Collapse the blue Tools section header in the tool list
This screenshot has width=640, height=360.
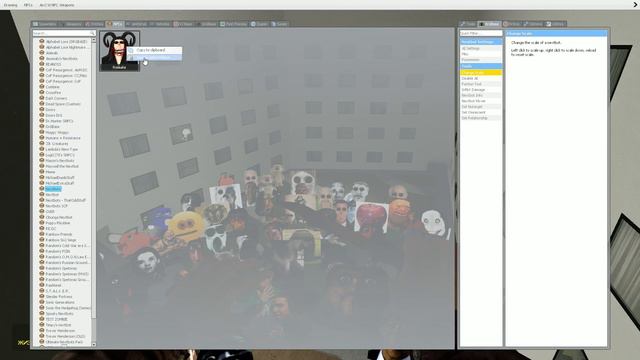point(481,66)
